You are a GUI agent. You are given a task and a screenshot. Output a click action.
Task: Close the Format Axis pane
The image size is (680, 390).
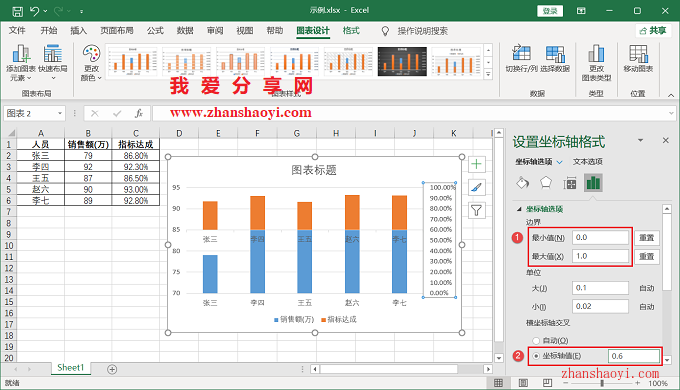[x=666, y=140]
